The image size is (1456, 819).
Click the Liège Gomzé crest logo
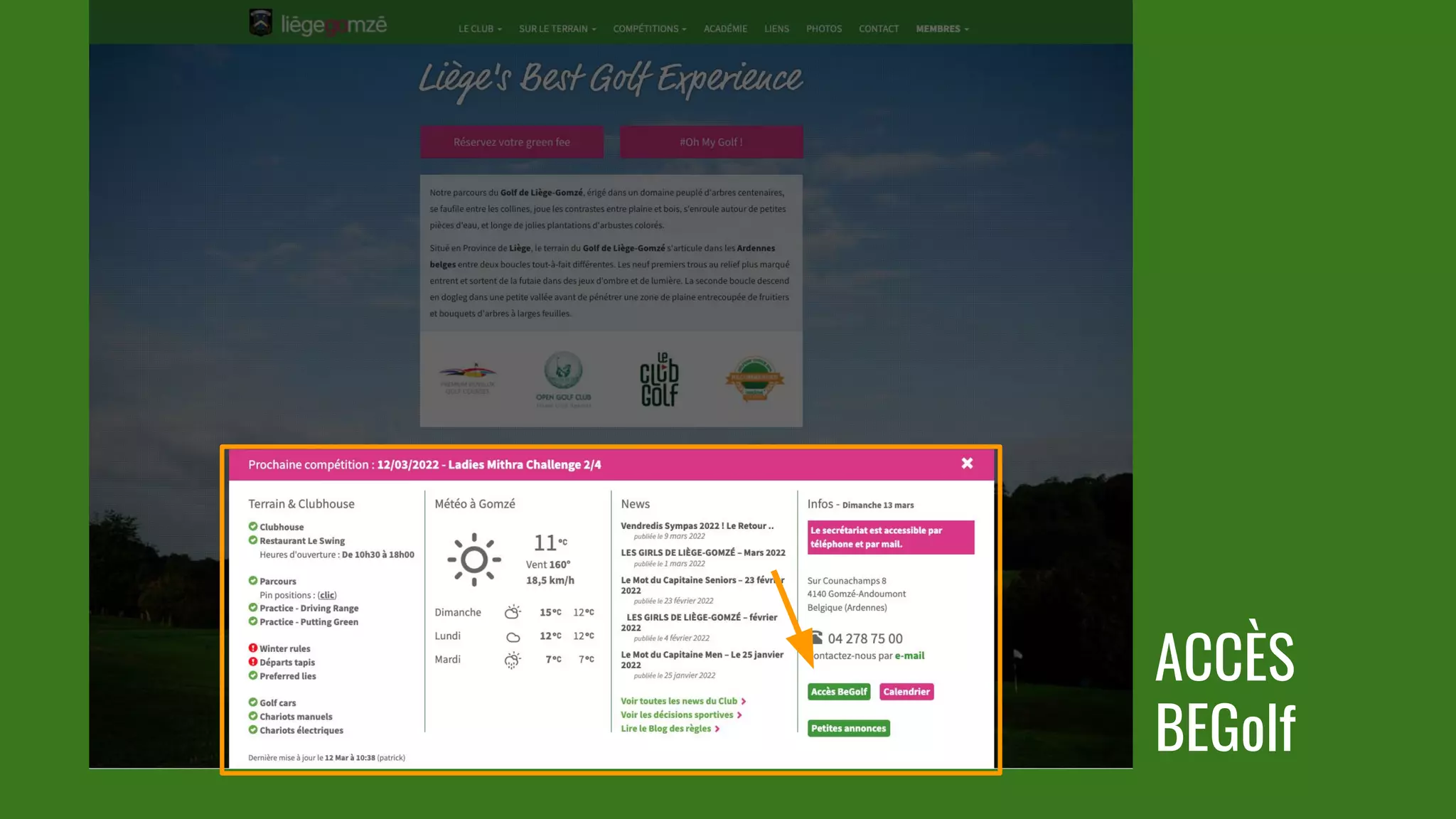(261, 23)
